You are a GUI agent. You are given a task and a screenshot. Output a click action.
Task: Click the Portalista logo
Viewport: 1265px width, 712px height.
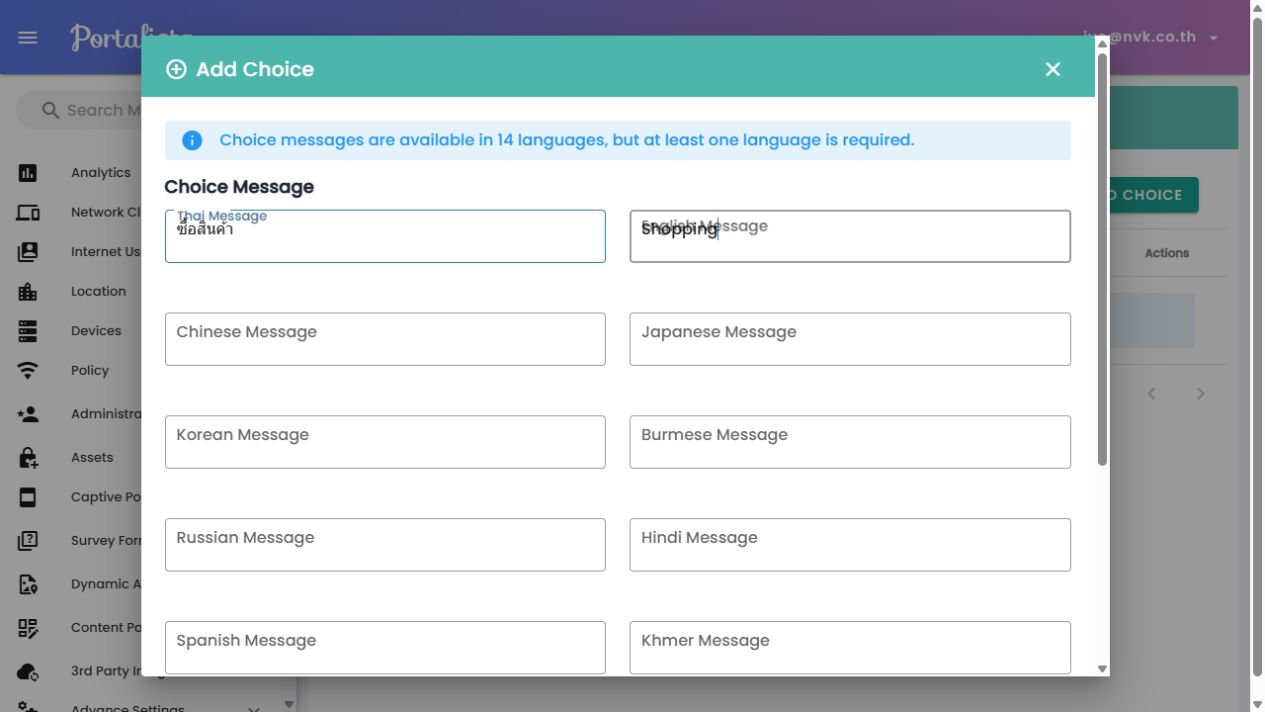click(105, 37)
